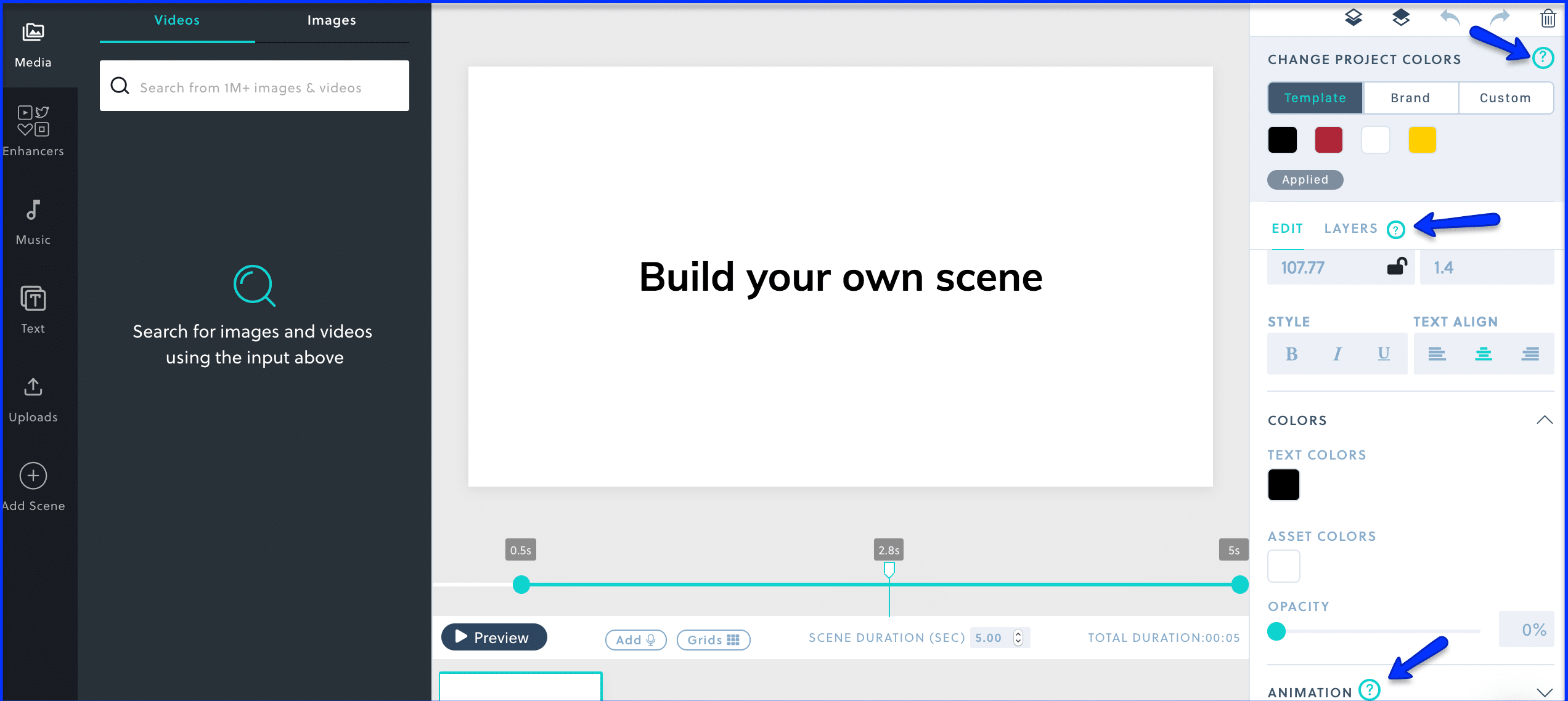Toggle bold text style
The image size is (1568, 701).
point(1291,354)
